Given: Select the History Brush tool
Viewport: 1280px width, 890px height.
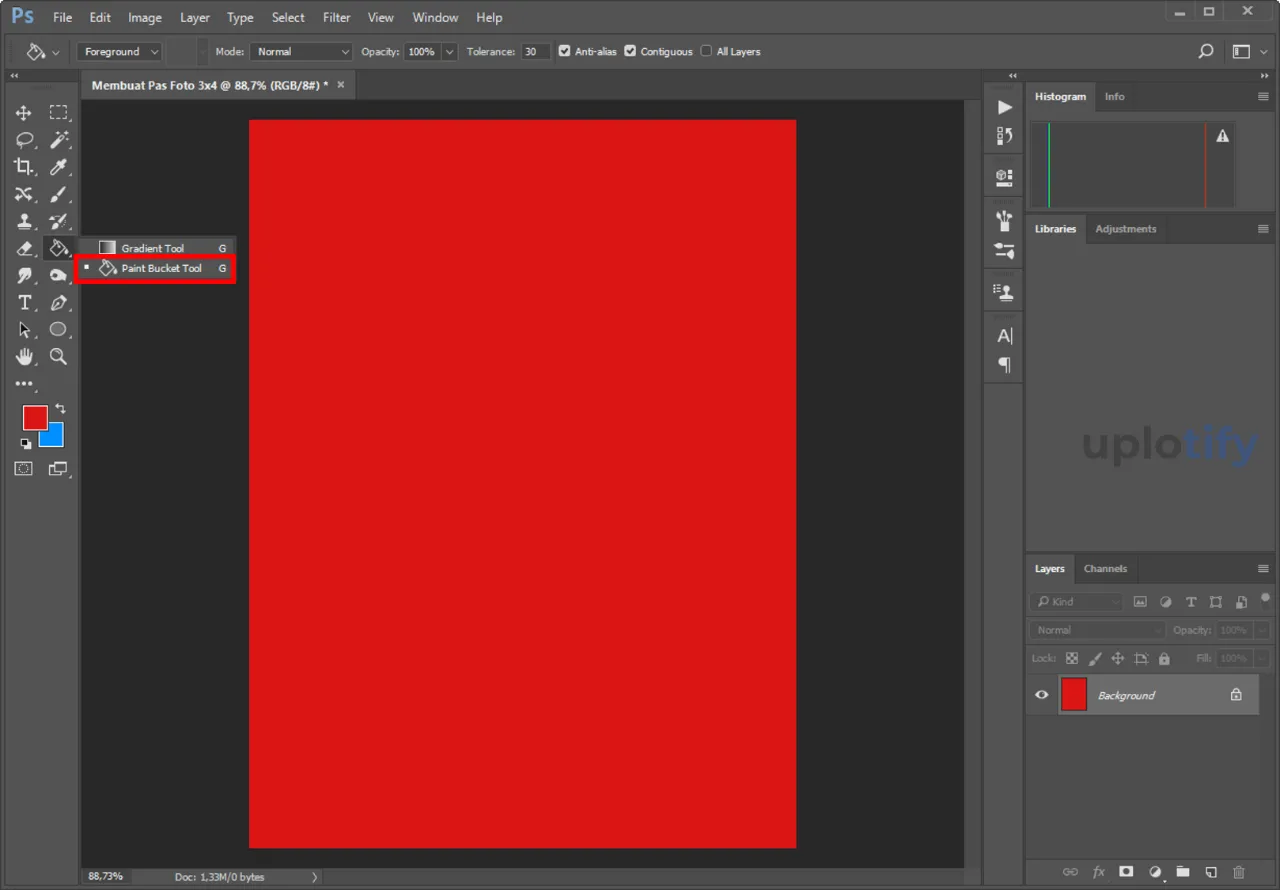Looking at the screenshot, I should pyautogui.click(x=59, y=221).
